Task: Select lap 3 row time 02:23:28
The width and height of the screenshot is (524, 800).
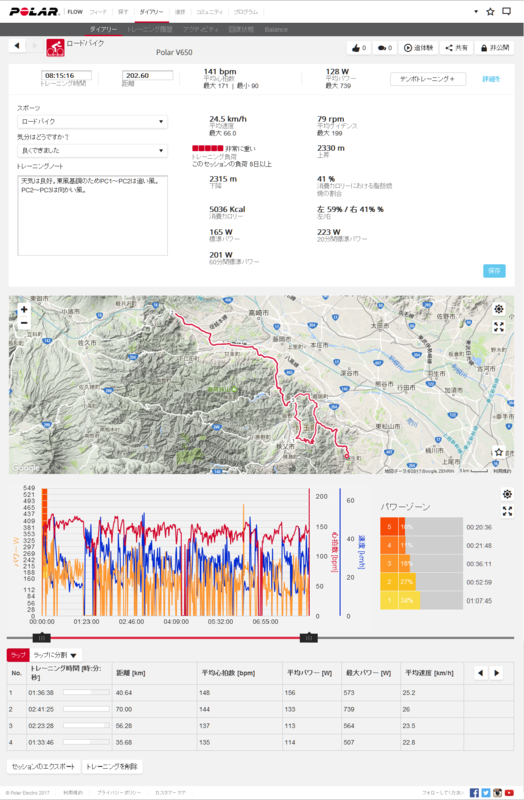Action: point(41,726)
